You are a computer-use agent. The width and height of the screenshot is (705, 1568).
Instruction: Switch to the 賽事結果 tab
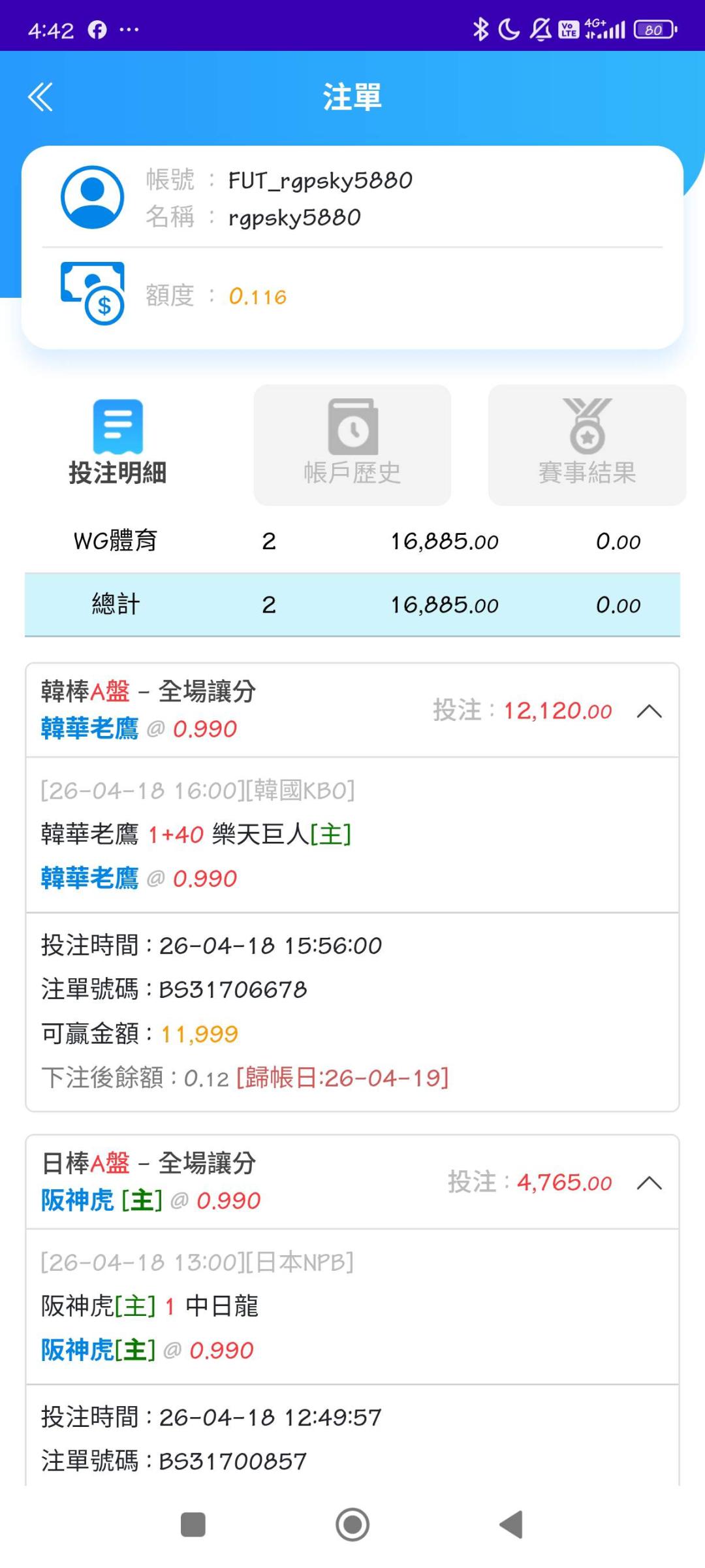(x=587, y=472)
